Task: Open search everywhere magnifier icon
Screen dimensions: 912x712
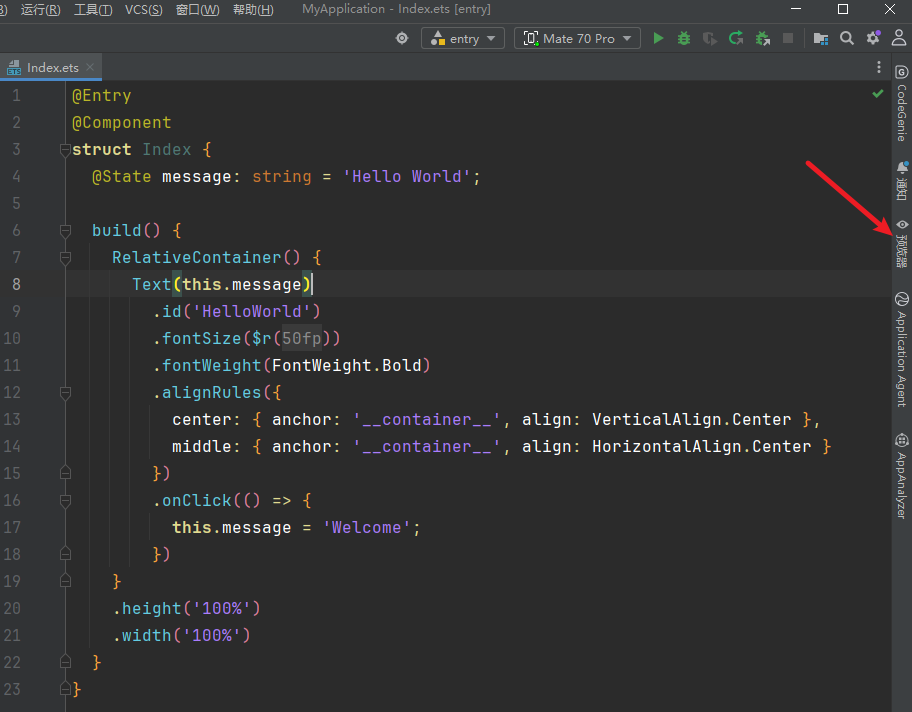Action: pos(847,38)
